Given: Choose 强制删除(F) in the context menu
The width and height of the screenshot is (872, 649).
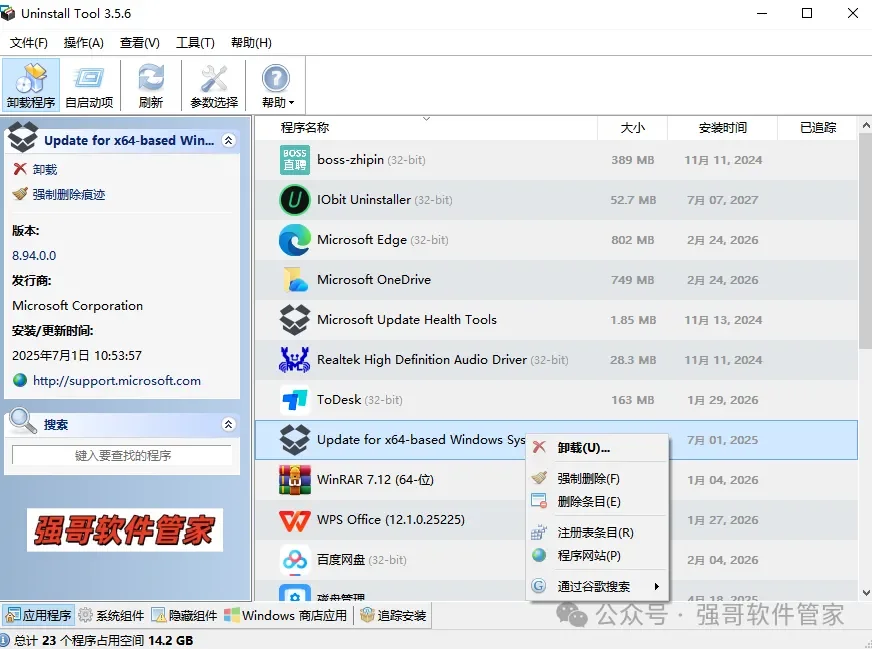Looking at the screenshot, I should coord(597,478).
